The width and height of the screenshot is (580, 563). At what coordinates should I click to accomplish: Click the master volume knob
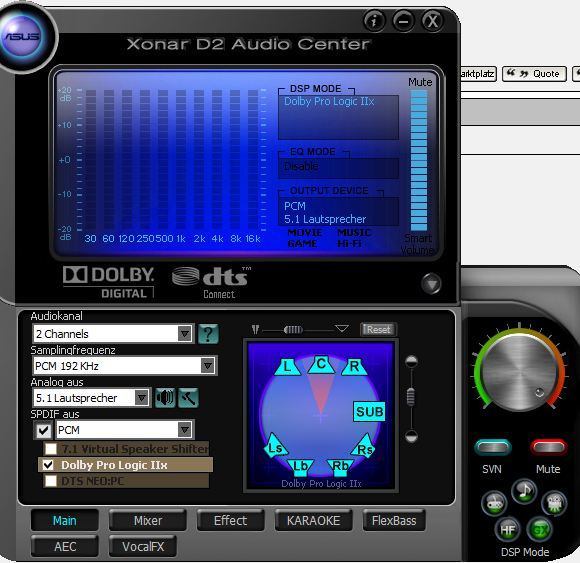point(519,373)
